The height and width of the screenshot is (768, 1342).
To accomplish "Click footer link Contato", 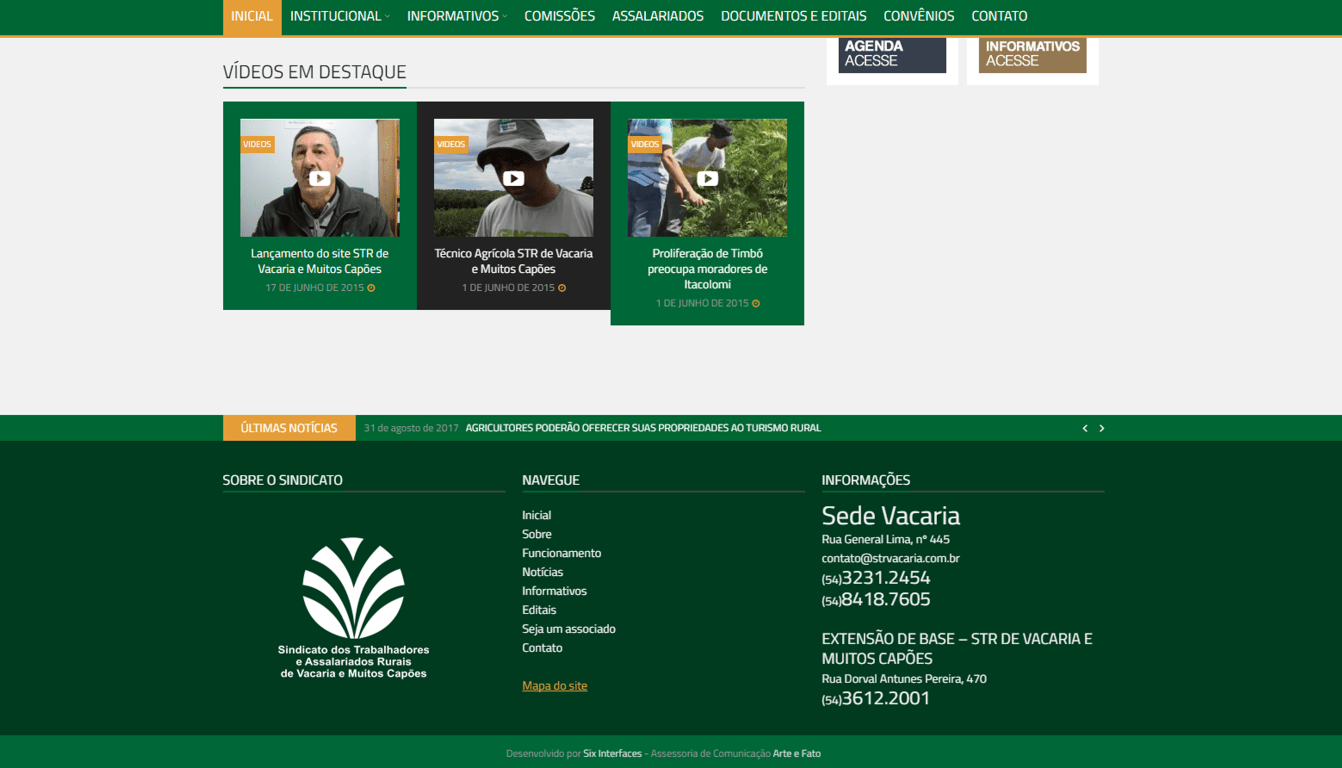I will (542, 648).
